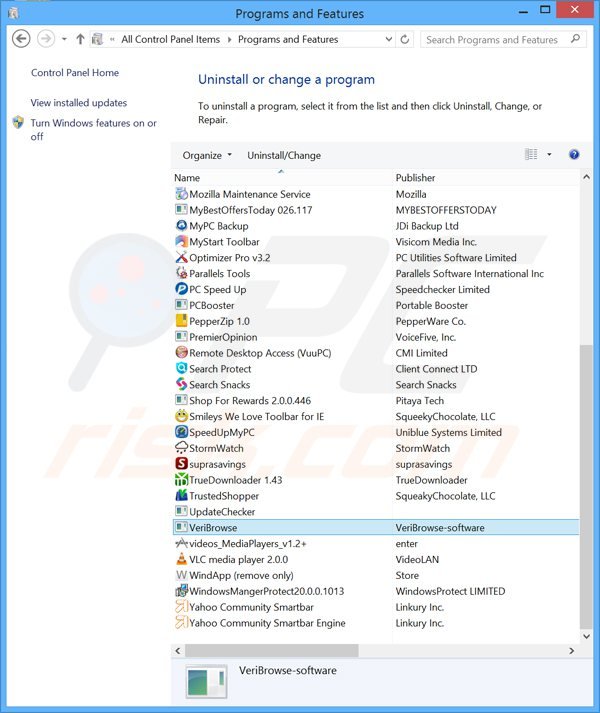Click the suprasavings S icon
The width and height of the screenshot is (600, 713).
181,464
